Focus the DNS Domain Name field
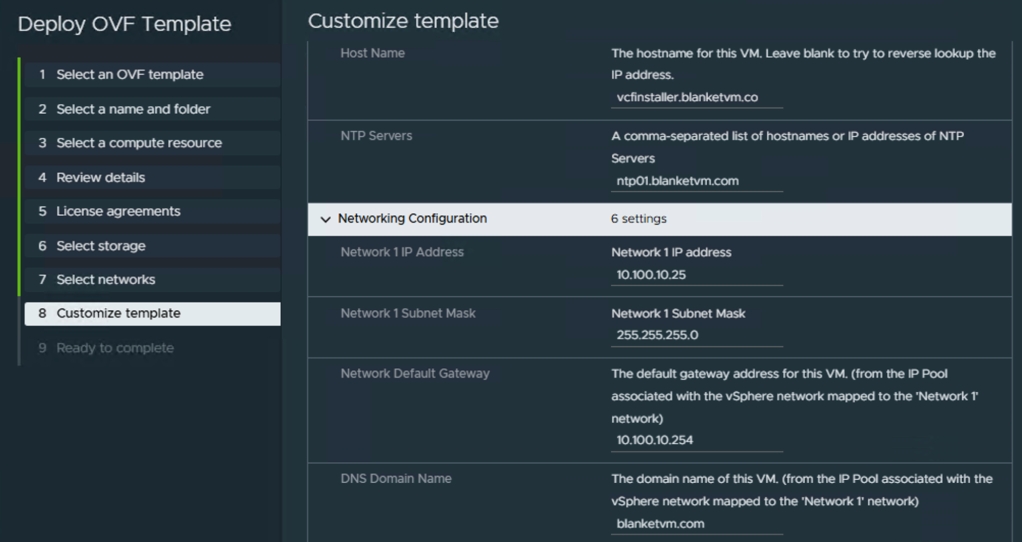 [696, 523]
